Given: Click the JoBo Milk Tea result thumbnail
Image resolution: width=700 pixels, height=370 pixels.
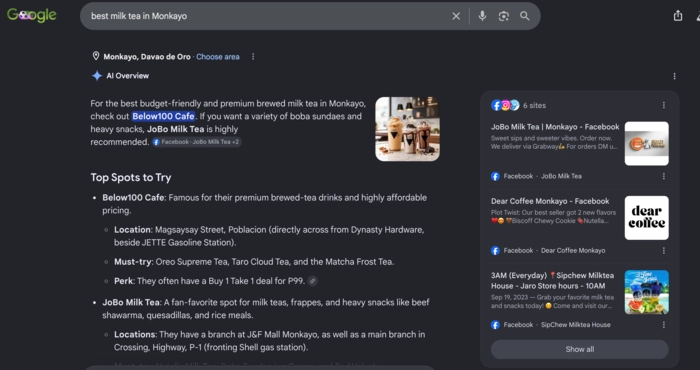Looking at the screenshot, I should click(646, 144).
